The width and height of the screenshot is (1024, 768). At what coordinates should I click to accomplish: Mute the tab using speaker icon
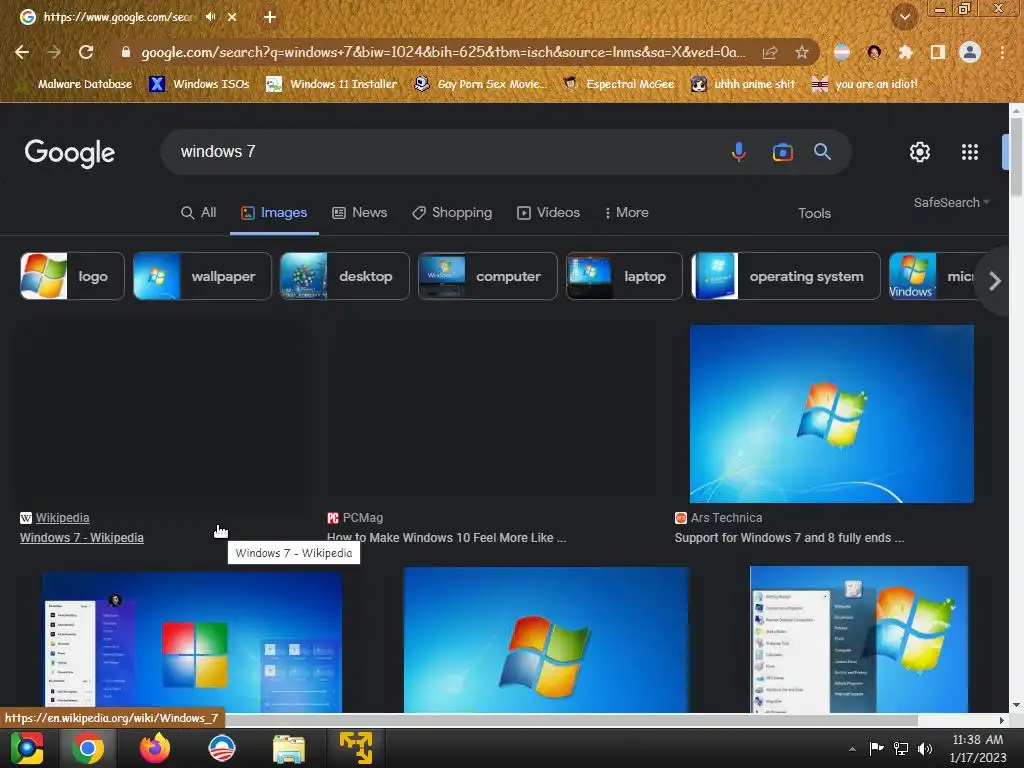210,17
